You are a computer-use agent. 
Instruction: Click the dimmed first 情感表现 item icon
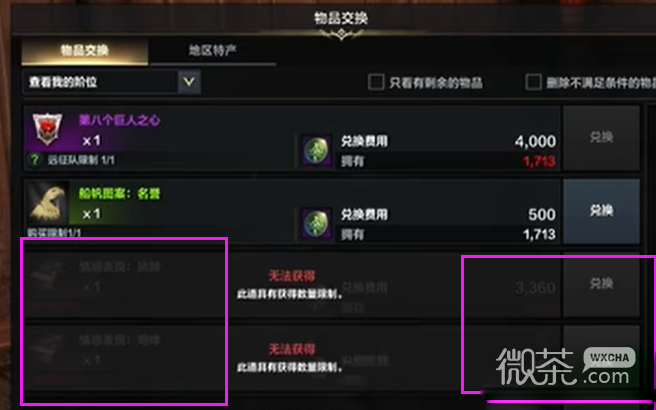pos(48,277)
